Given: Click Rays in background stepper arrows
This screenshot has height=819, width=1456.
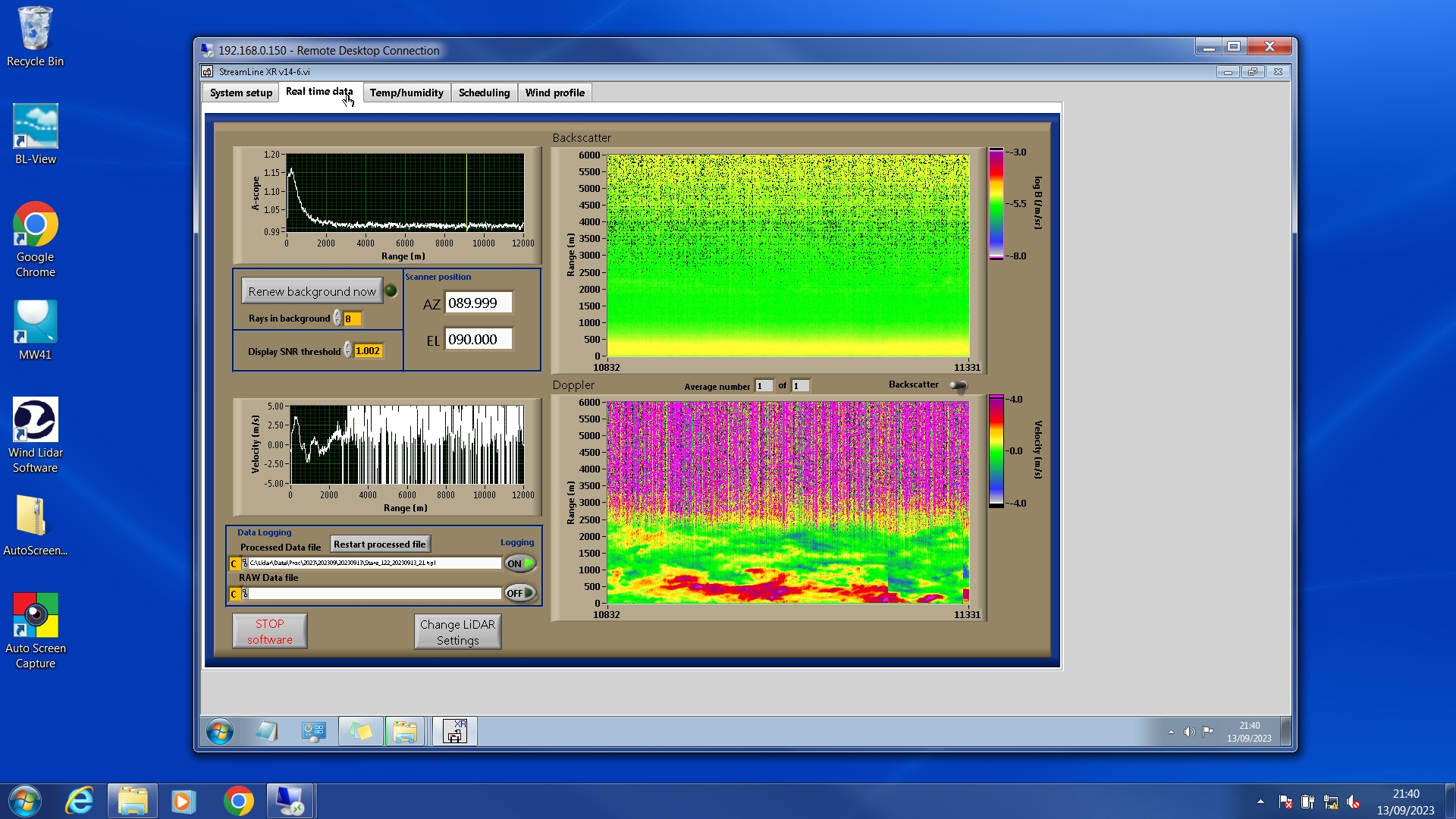Looking at the screenshot, I should tap(337, 318).
